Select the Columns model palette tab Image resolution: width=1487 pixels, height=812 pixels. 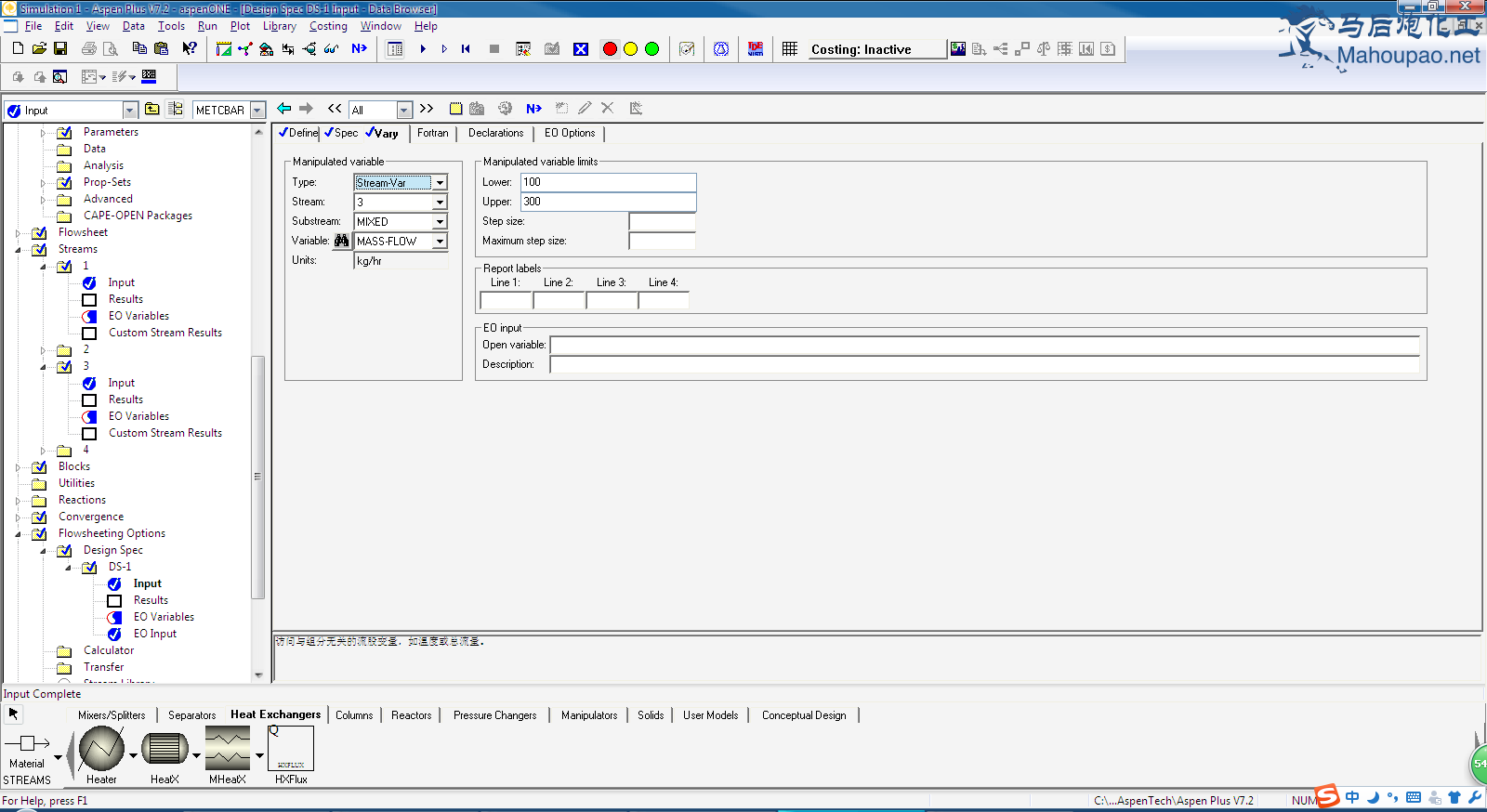point(354,715)
